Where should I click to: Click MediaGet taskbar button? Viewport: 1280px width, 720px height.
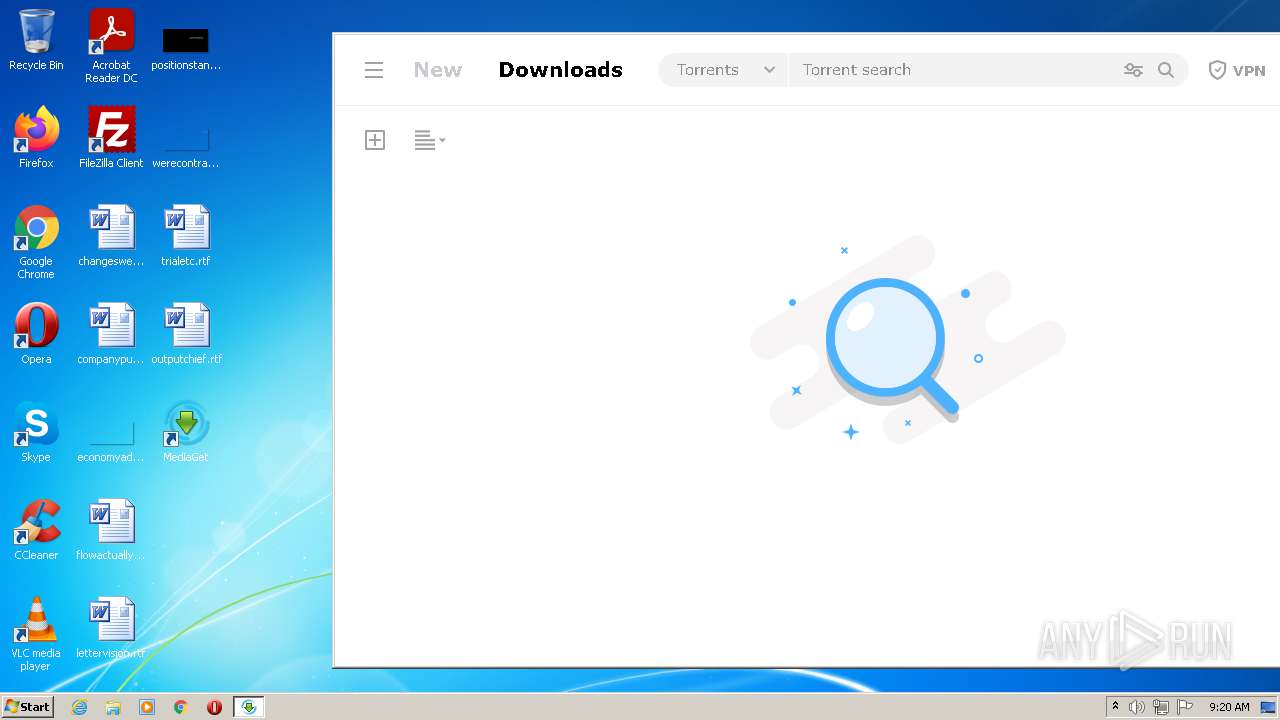click(249, 707)
